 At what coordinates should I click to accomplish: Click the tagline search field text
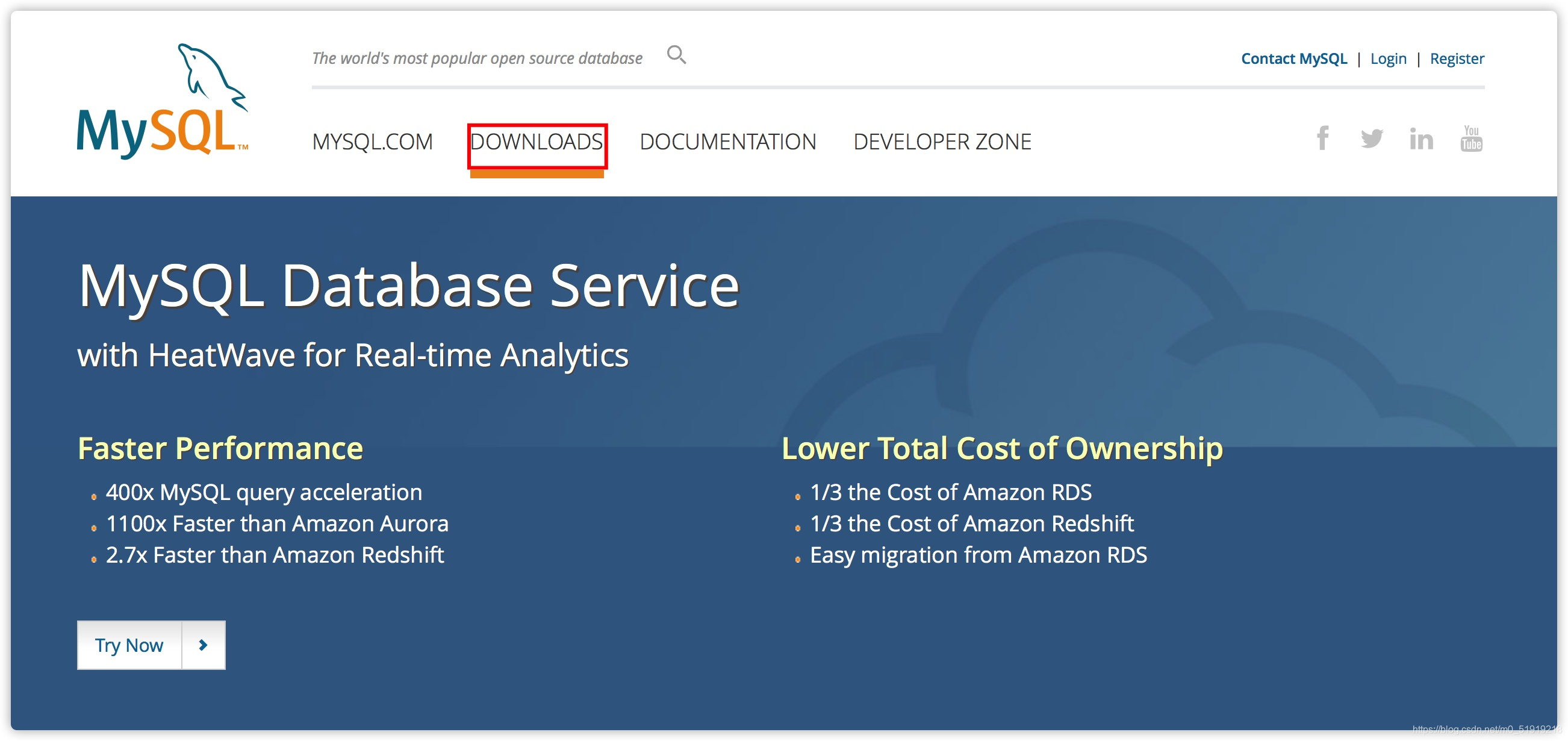[477, 58]
